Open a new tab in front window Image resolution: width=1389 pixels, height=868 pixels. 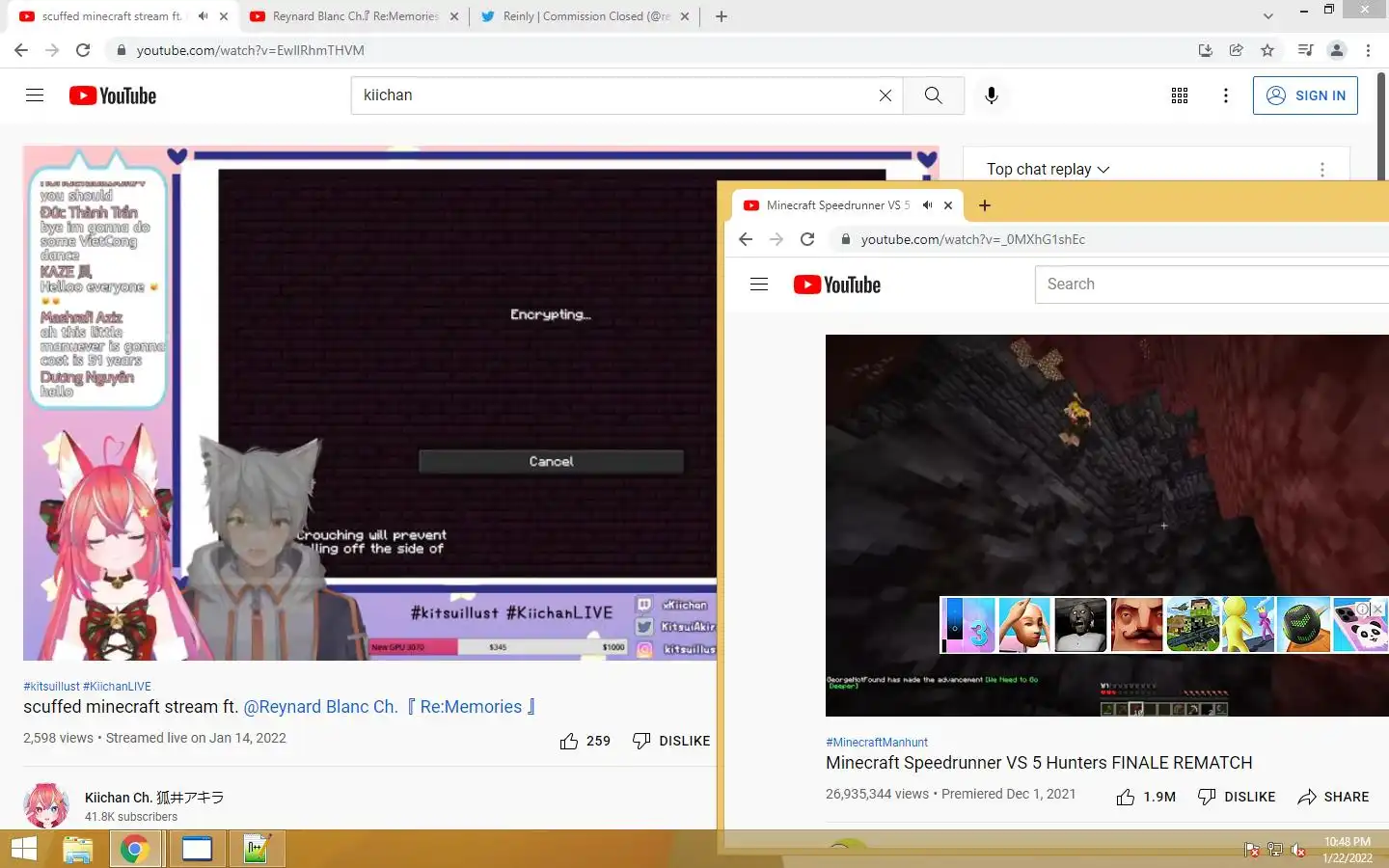(x=984, y=205)
